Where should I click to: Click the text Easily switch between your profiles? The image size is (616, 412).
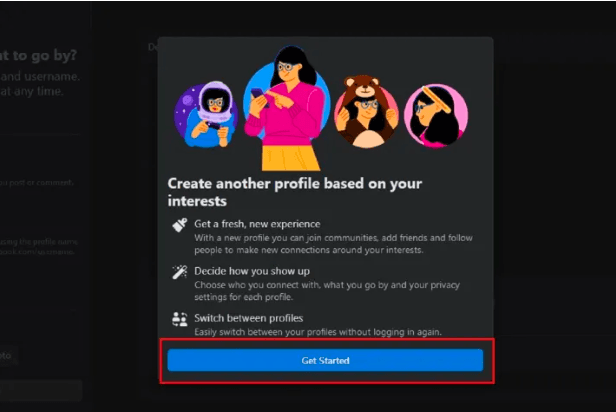coord(318,332)
